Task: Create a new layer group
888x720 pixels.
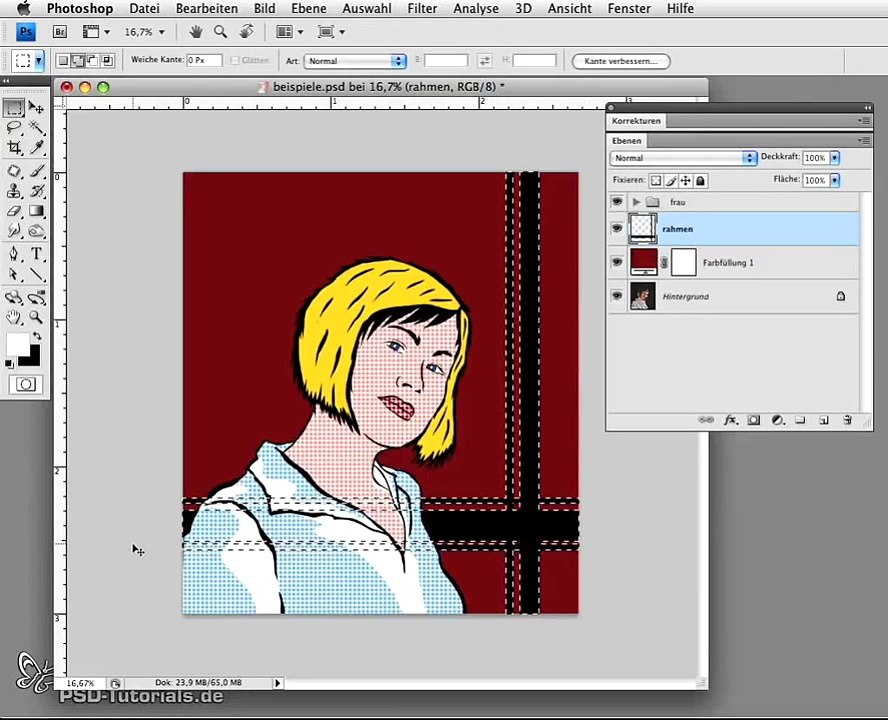Action: (x=800, y=420)
